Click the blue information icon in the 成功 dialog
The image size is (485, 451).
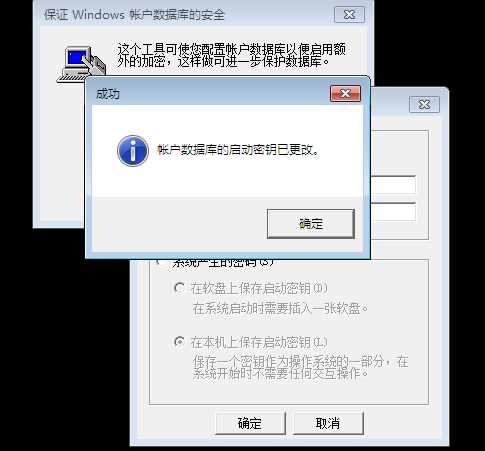click(x=133, y=151)
